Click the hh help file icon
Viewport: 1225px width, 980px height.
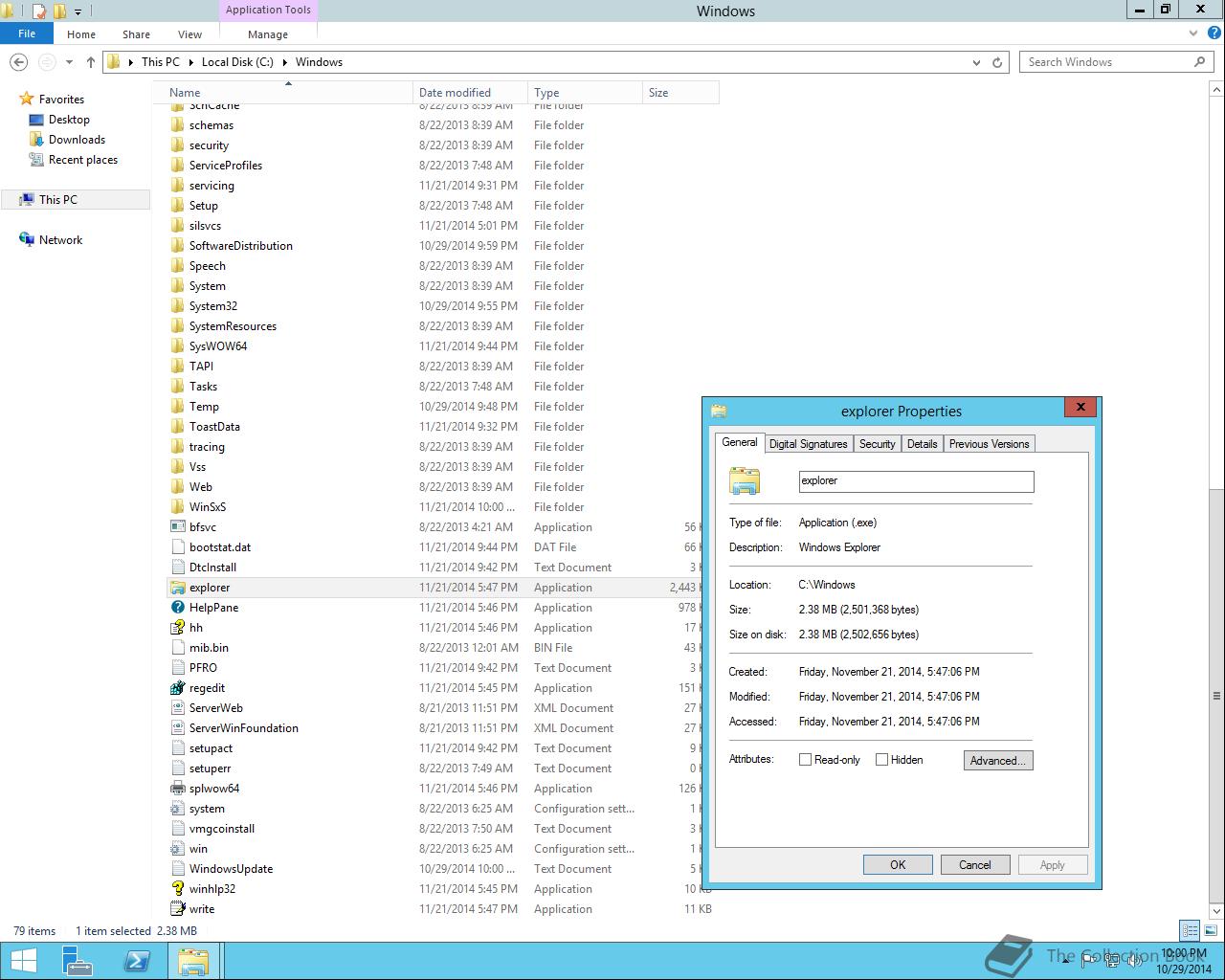click(177, 628)
